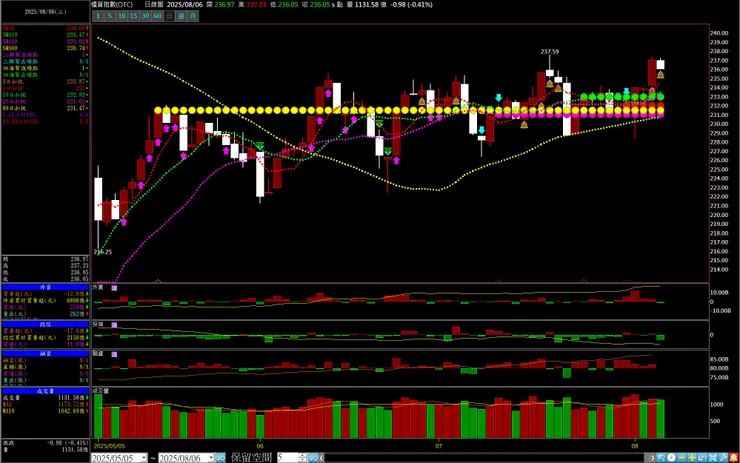The image size is (740, 463).
Task: Click the link icon after reserved space spinner
Action: point(313,457)
